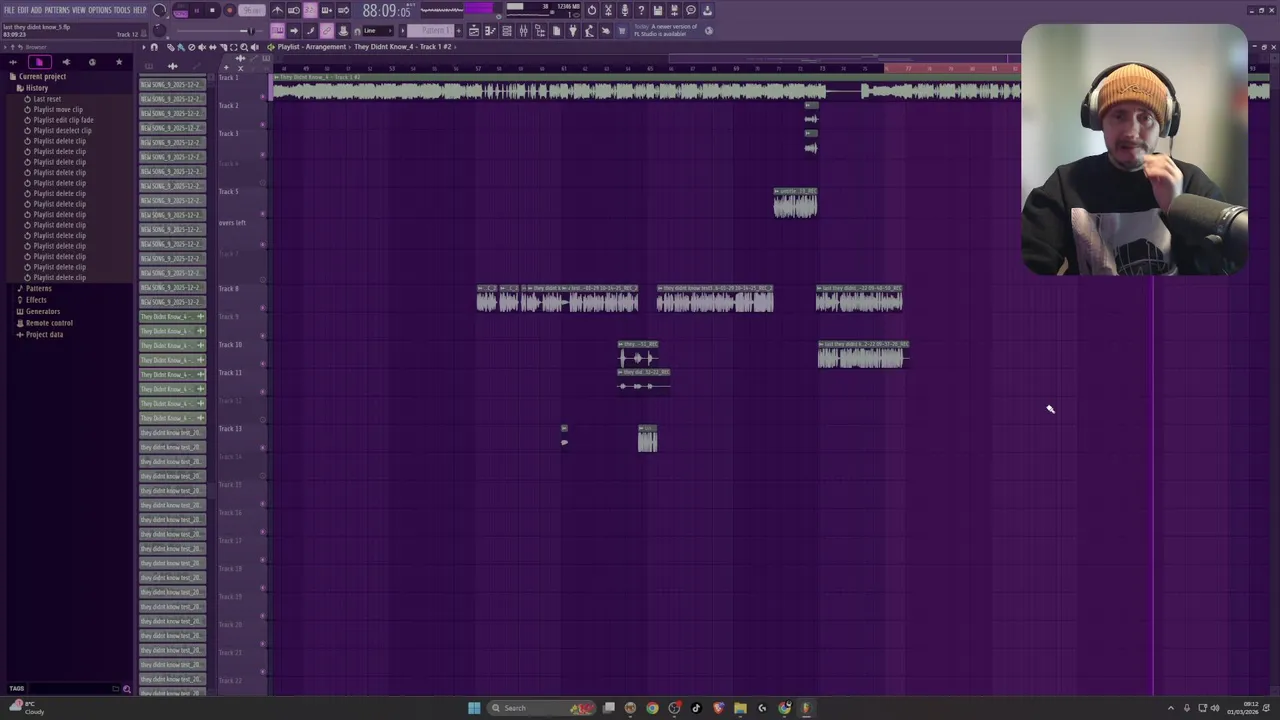The width and height of the screenshot is (1280, 720).
Task: Select the playlist Playback speaker tool
Action: pyautogui.click(x=254, y=47)
